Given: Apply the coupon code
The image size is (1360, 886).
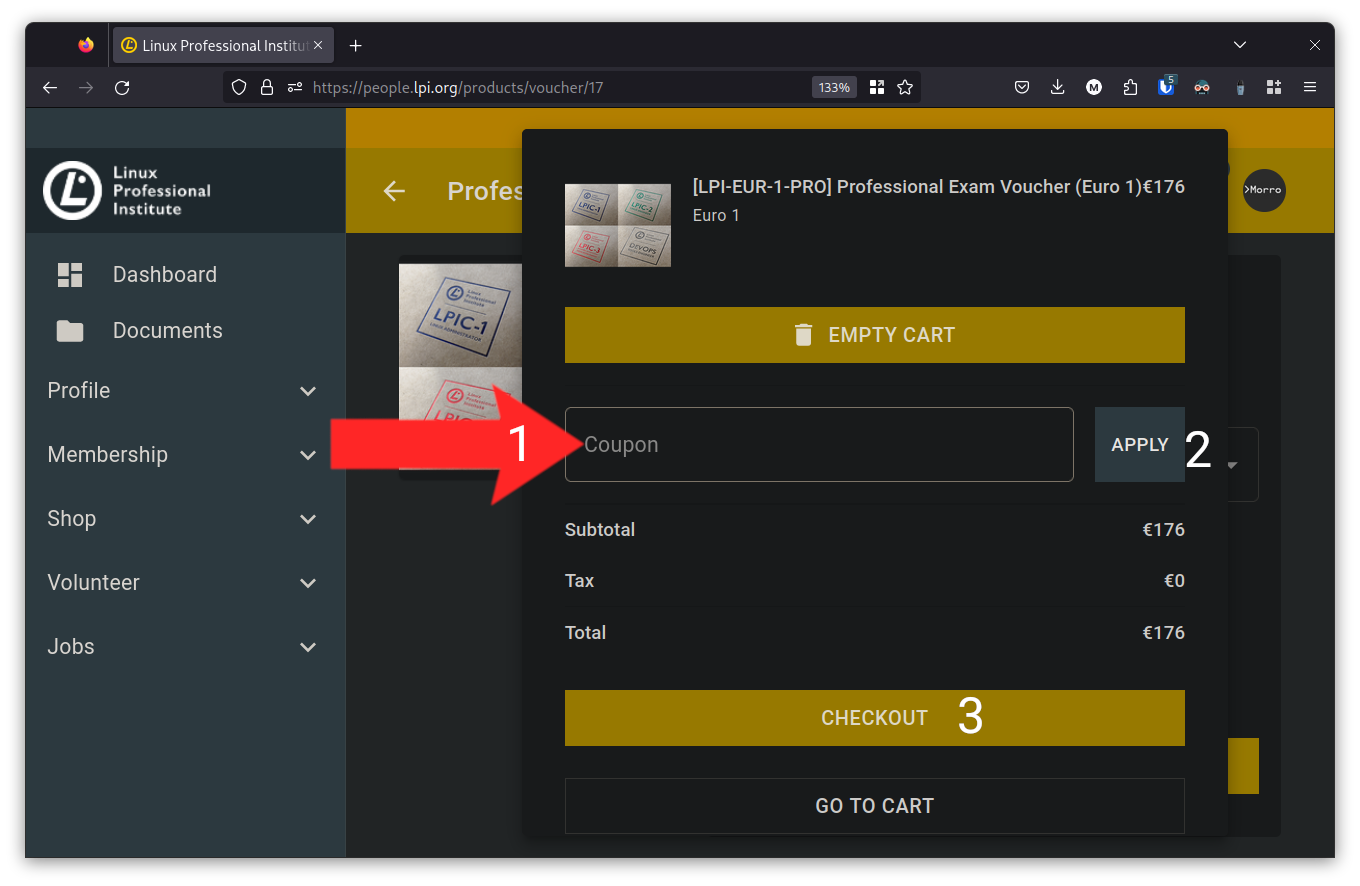Looking at the screenshot, I should (1140, 445).
